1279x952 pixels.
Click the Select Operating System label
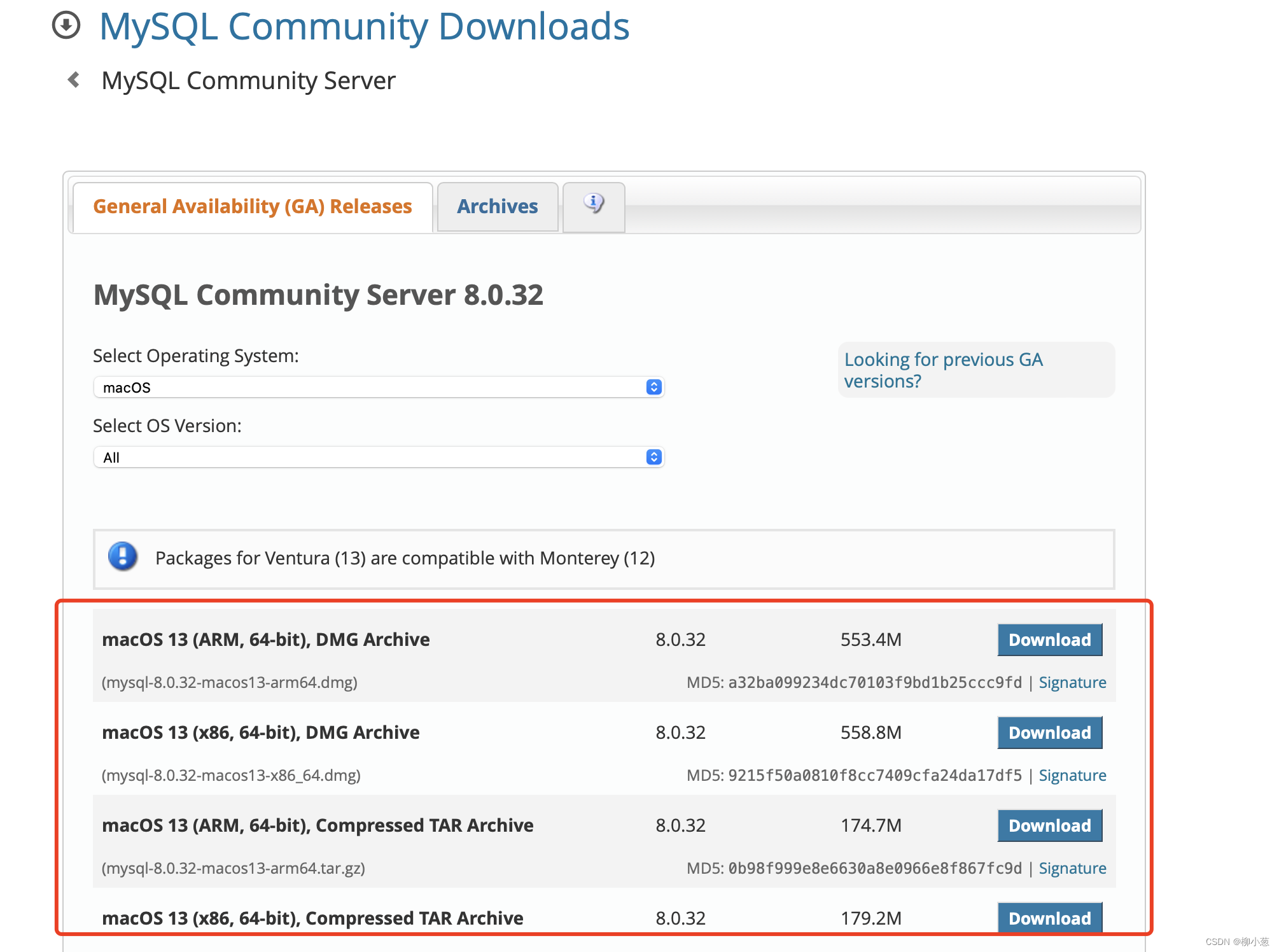click(196, 356)
